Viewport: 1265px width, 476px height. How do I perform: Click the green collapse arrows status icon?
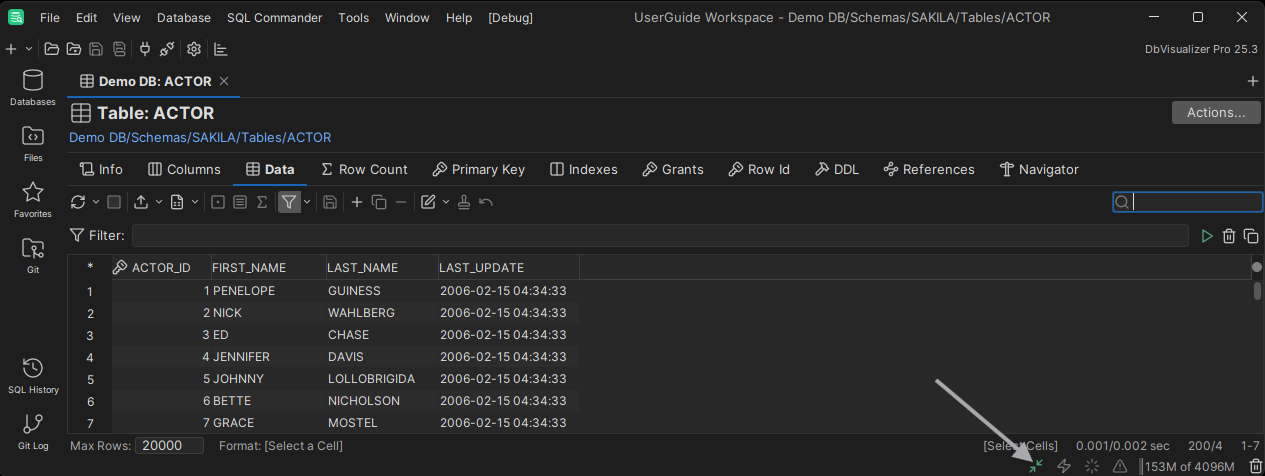(x=1036, y=466)
